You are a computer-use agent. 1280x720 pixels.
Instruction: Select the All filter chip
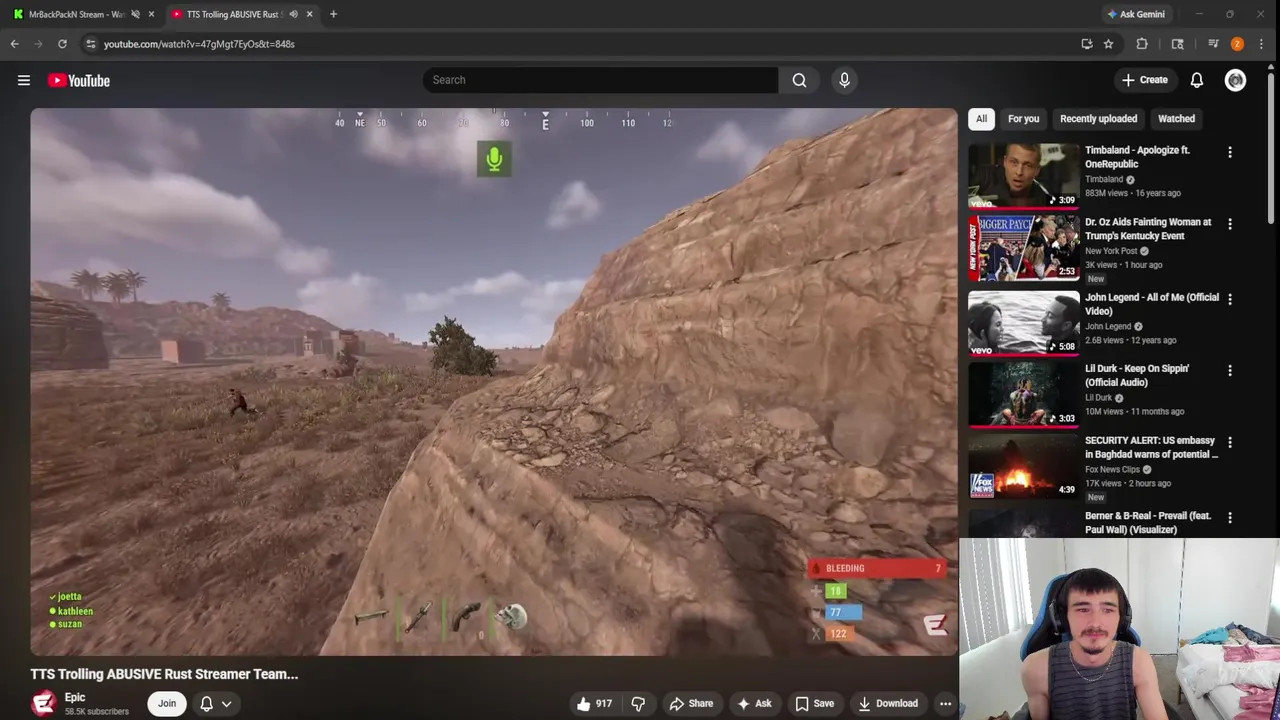coord(981,118)
